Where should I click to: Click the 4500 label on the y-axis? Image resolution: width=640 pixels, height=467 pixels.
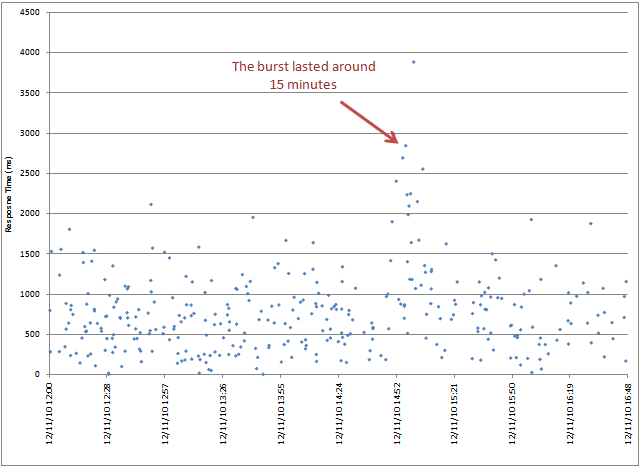coord(30,13)
